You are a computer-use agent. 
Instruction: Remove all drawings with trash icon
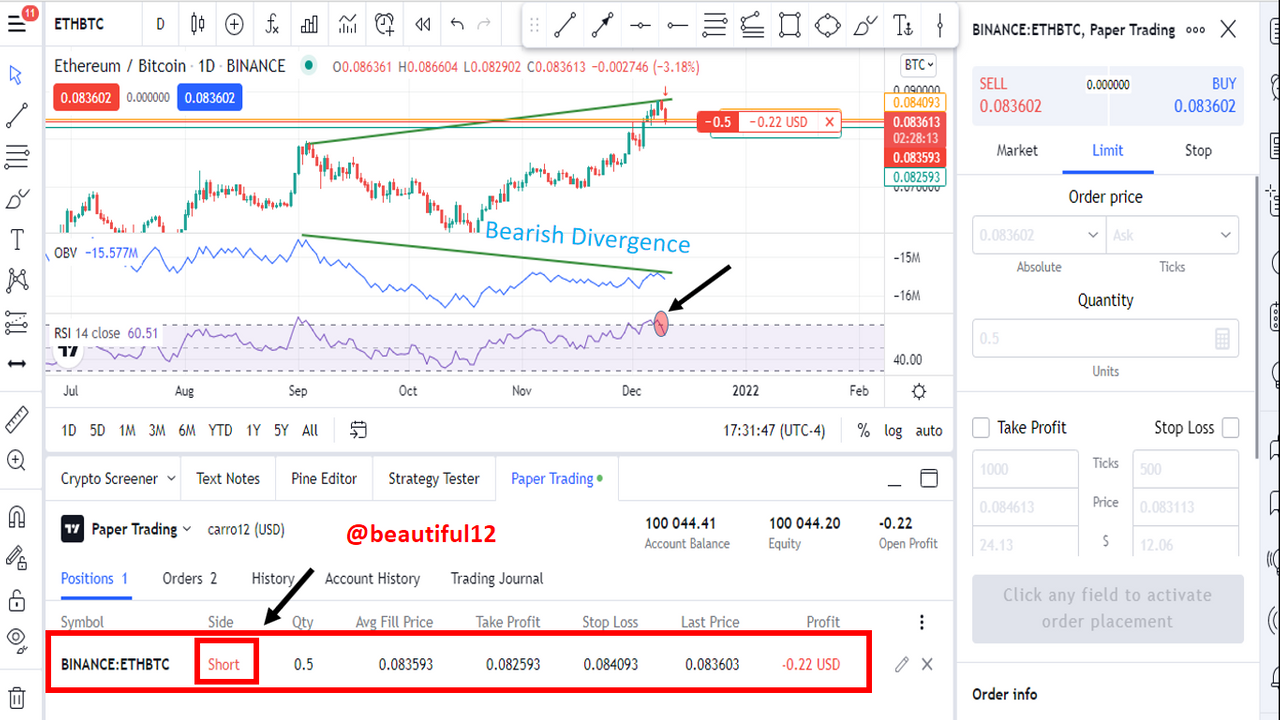(17, 697)
